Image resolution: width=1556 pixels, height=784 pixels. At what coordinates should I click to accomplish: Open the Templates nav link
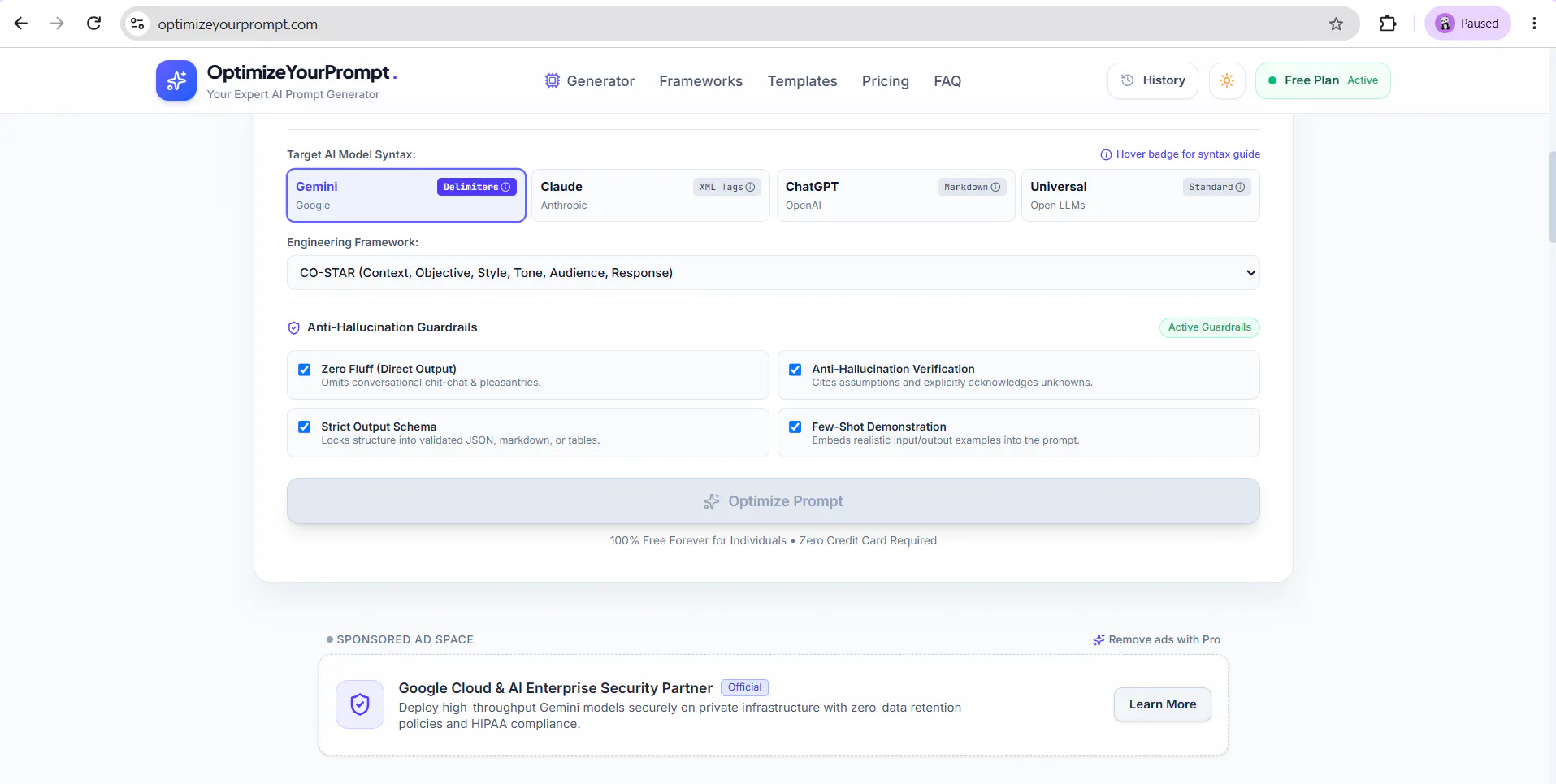point(803,81)
